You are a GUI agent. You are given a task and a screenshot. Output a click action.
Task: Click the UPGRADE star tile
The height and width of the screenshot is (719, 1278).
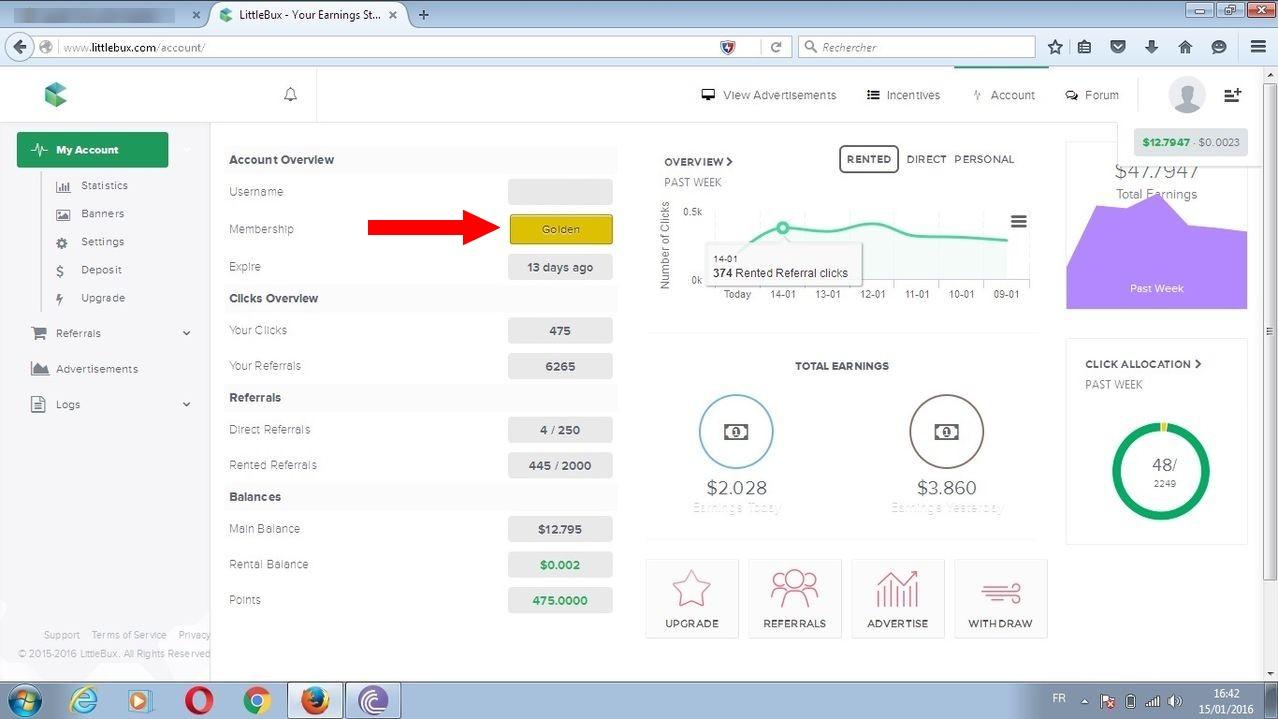coord(692,598)
